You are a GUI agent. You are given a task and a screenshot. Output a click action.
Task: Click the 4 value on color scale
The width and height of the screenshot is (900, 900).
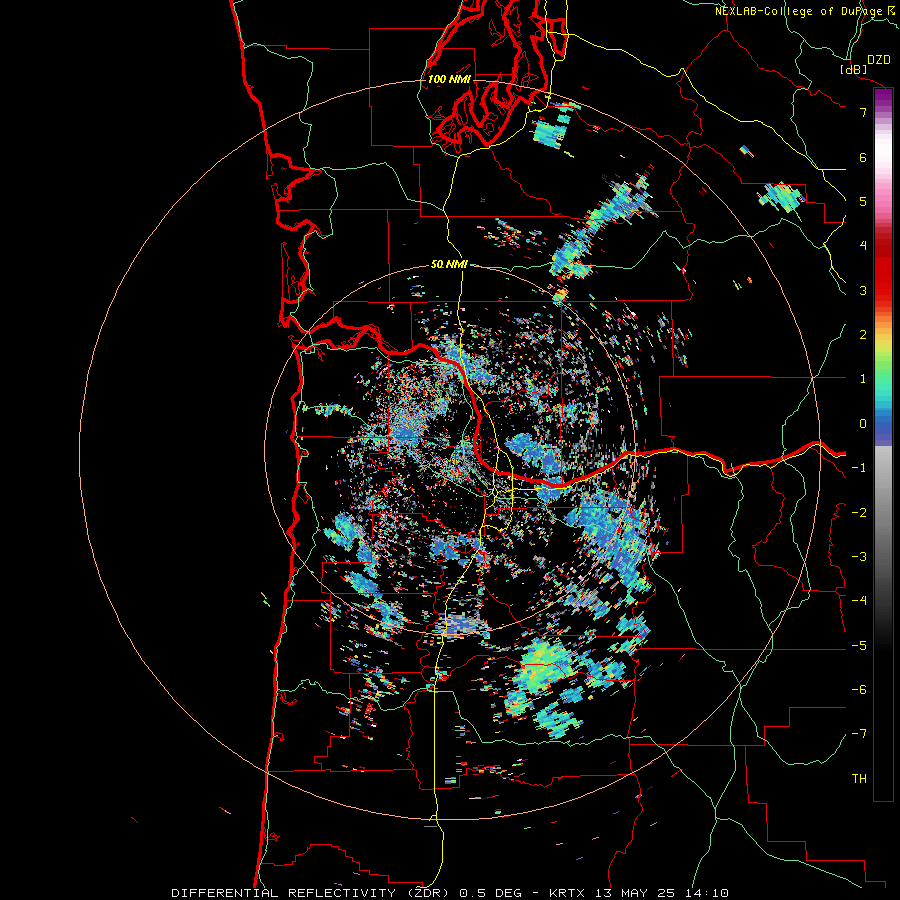pyautogui.click(x=863, y=246)
